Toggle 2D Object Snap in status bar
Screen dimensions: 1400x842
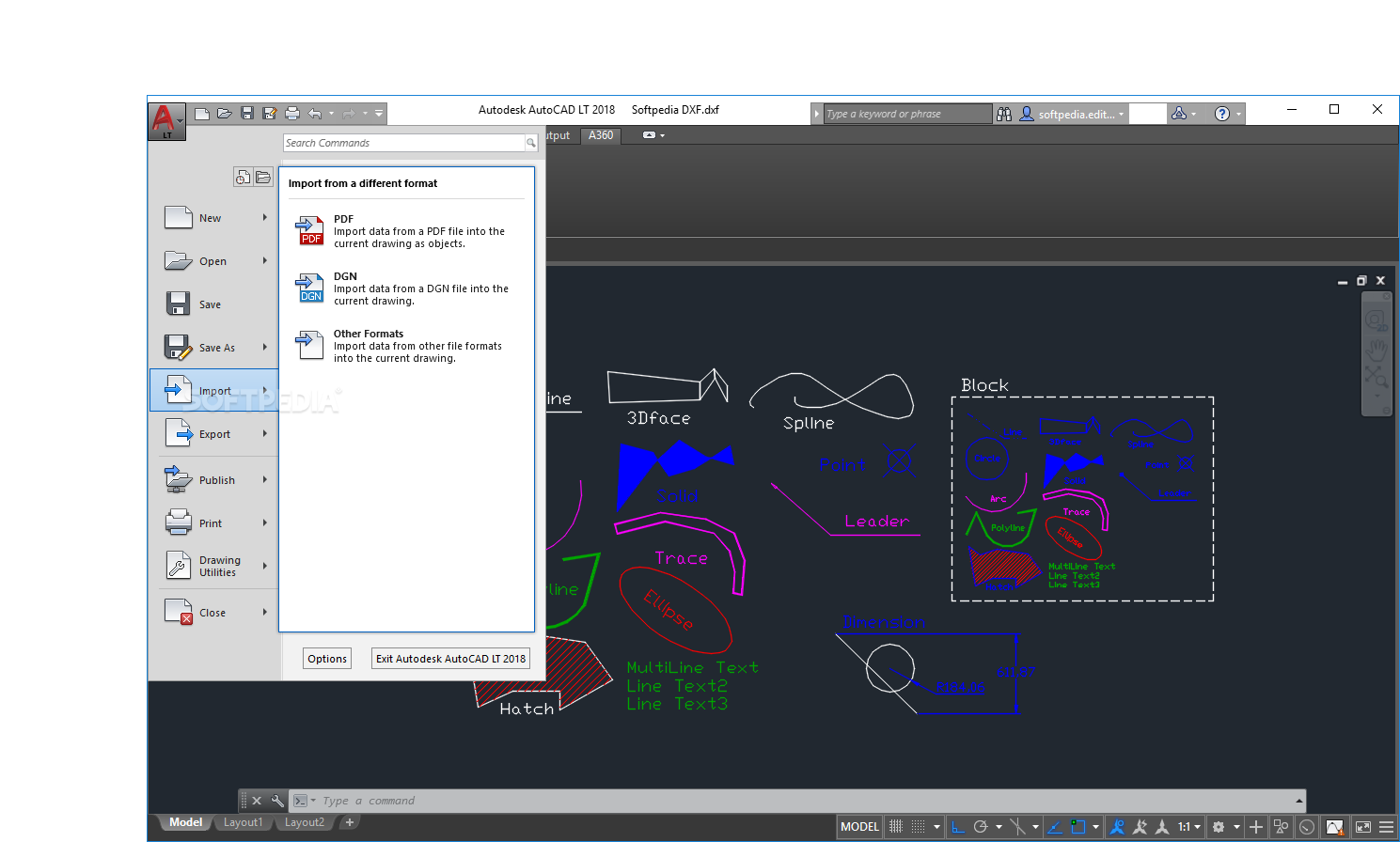coord(1078,827)
